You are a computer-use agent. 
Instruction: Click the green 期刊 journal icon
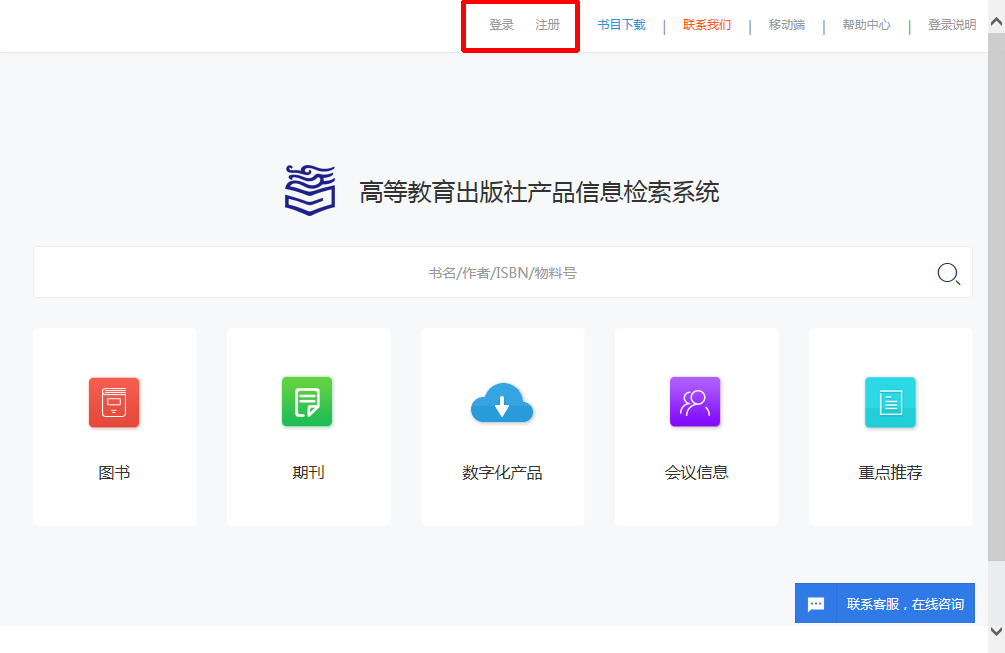click(x=307, y=402)
